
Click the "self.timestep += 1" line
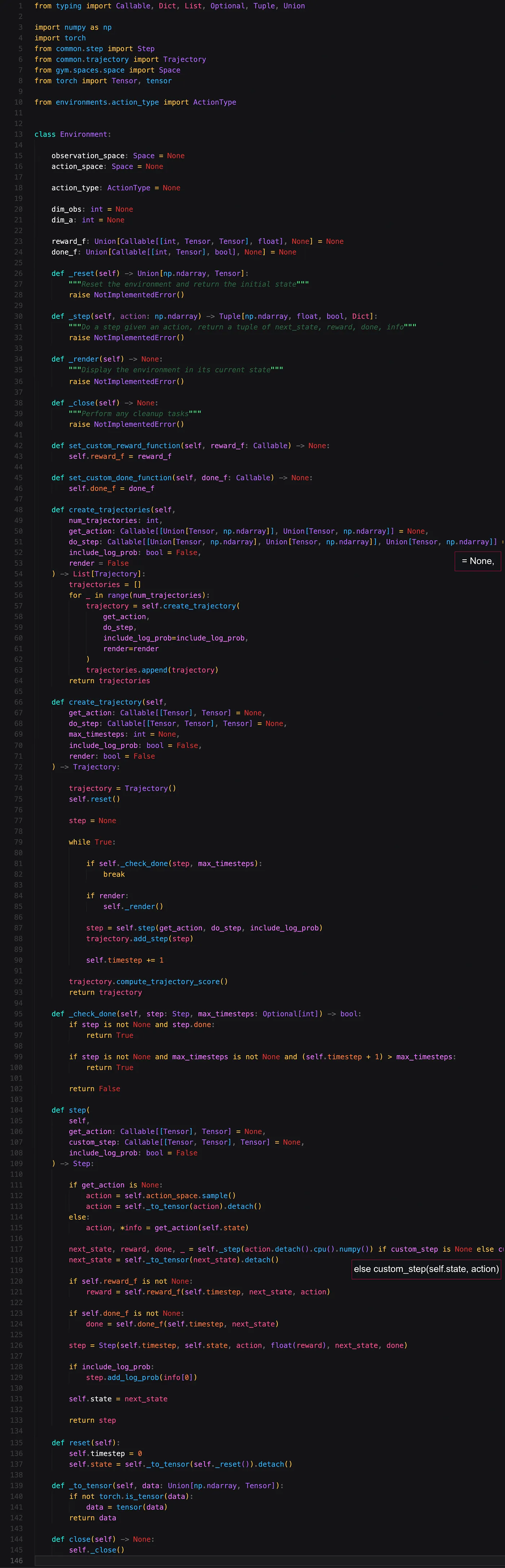(x=124, y=960)
